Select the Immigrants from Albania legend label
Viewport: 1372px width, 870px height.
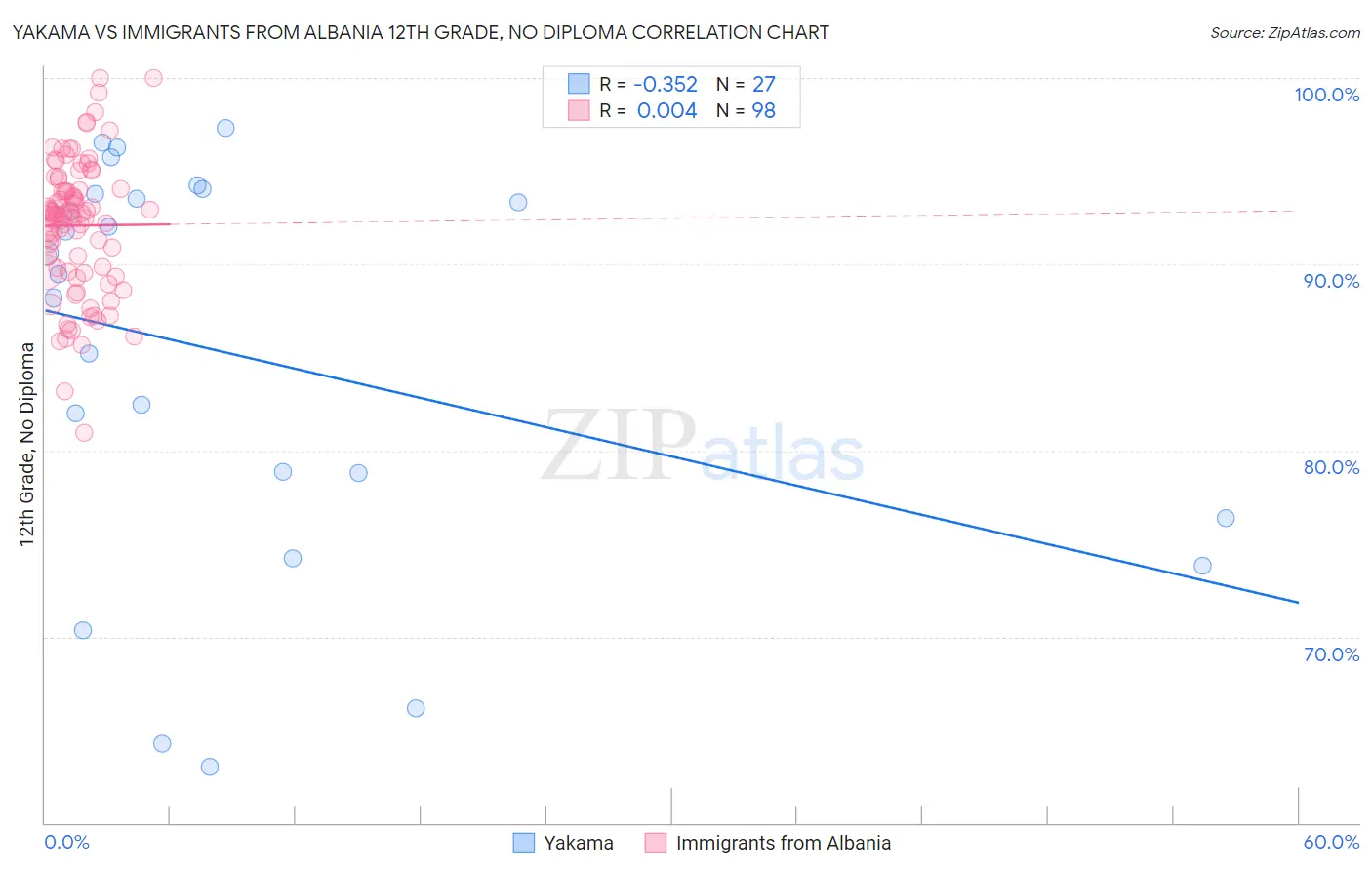[784, 843]
